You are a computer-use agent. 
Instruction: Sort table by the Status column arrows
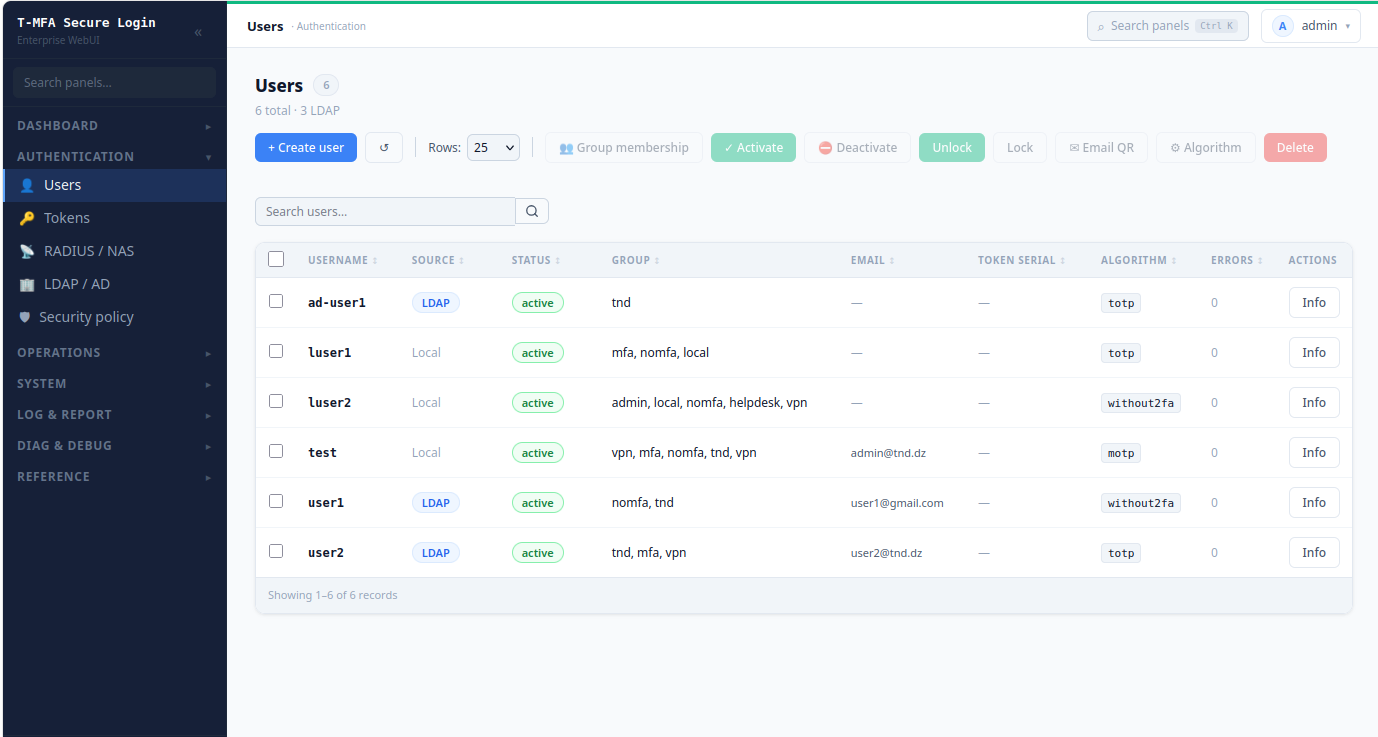(x=558, y=260)
